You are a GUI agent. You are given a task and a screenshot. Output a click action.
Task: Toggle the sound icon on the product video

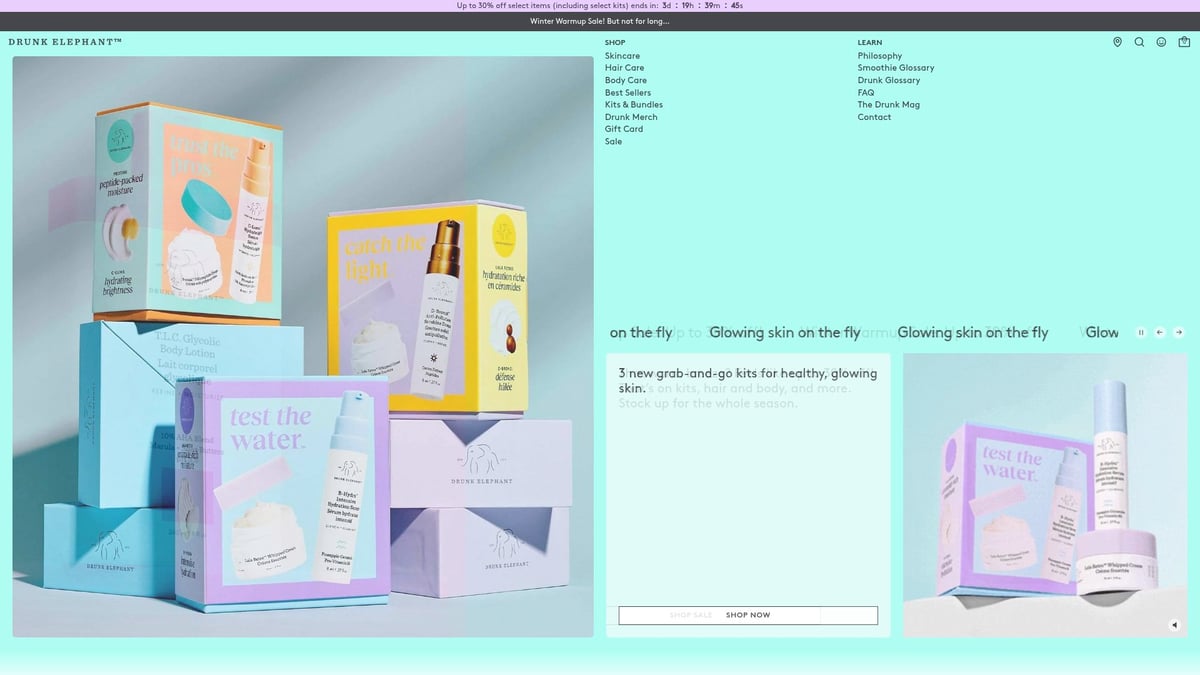coord(1175,625)
